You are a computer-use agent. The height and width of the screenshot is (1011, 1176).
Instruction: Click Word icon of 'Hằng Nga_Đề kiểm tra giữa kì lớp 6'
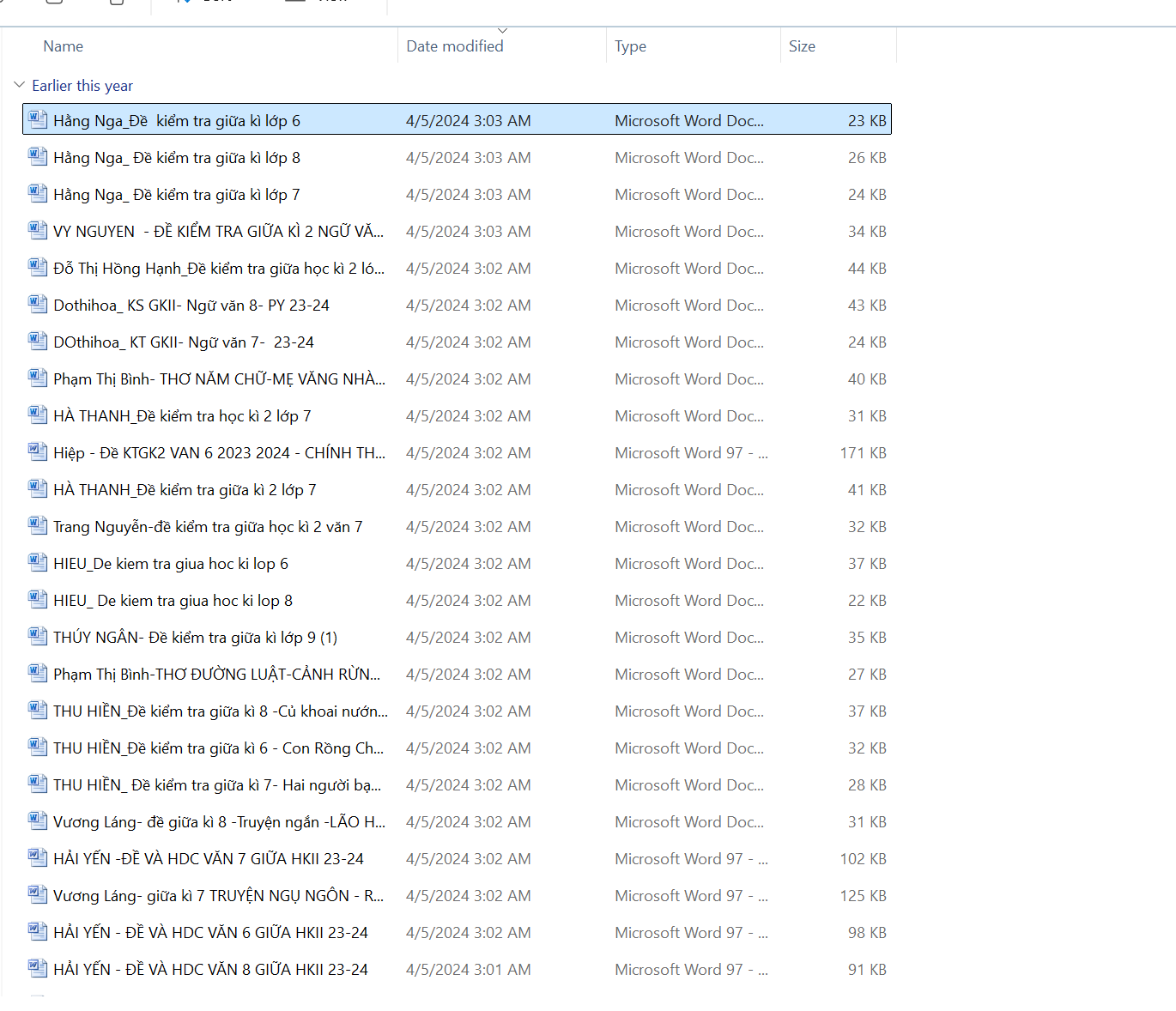point(38,119)
